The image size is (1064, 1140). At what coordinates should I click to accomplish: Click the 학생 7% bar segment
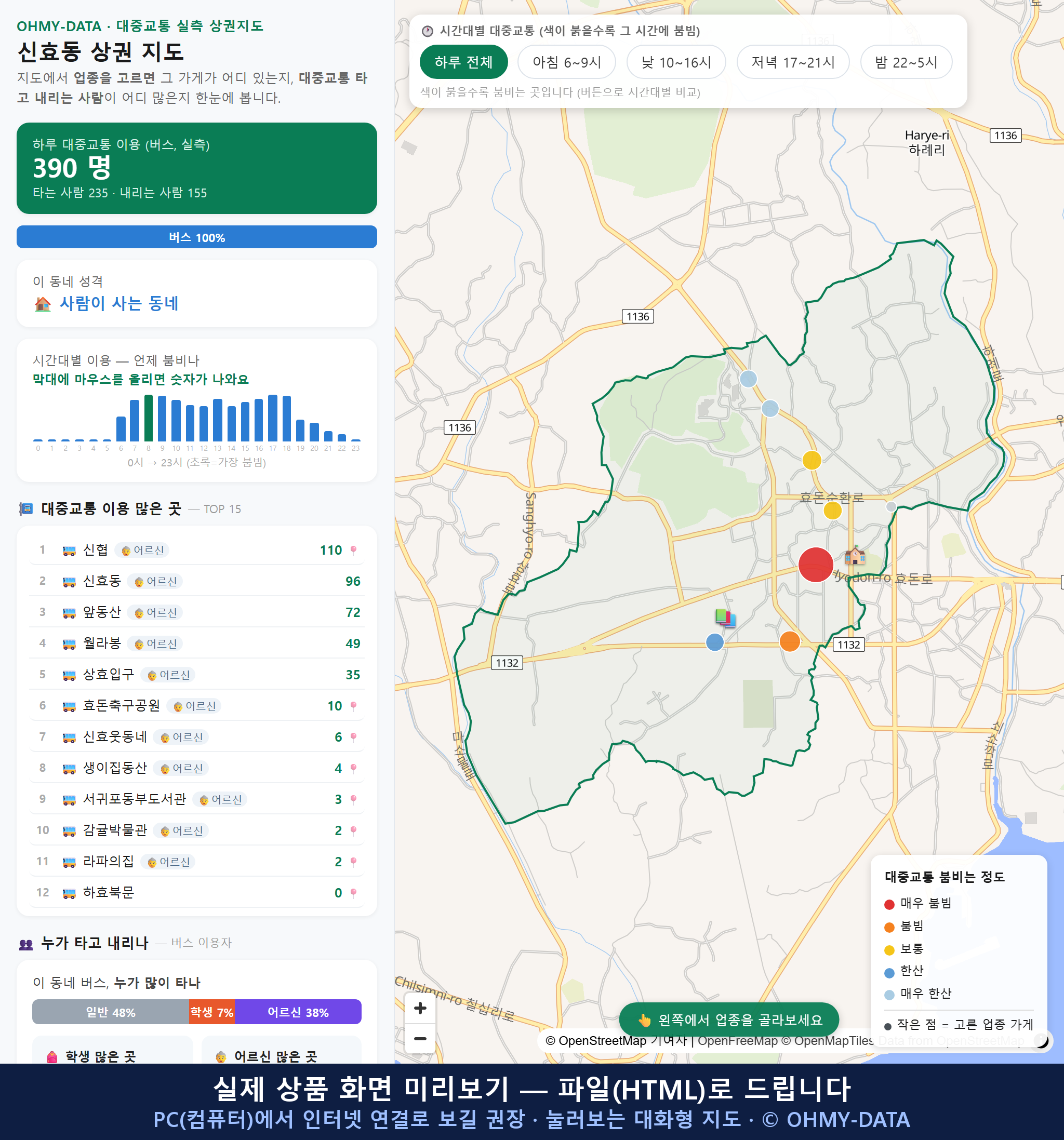tap(212, 1012)
